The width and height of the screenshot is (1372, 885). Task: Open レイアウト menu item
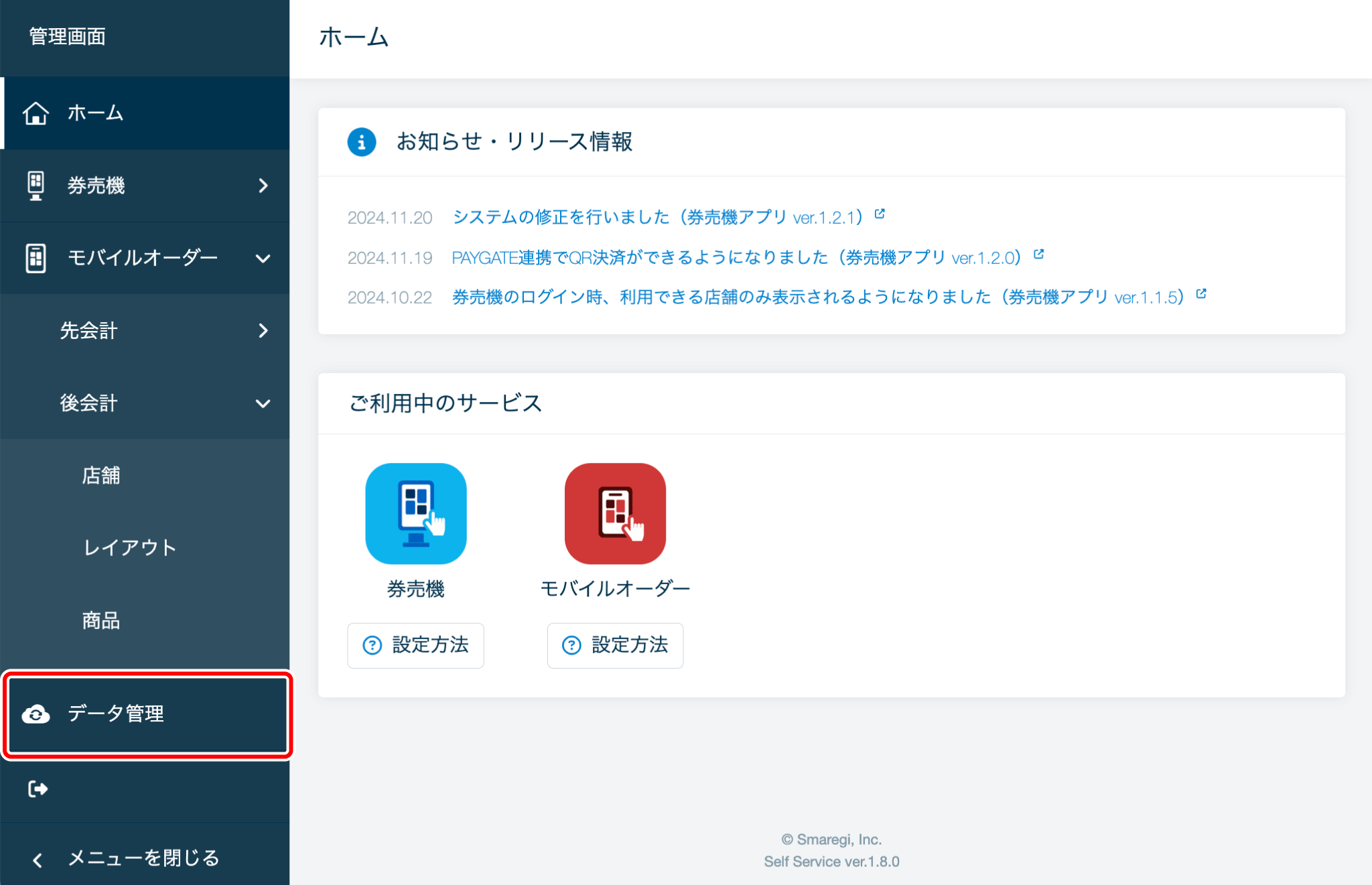[130, 548]
